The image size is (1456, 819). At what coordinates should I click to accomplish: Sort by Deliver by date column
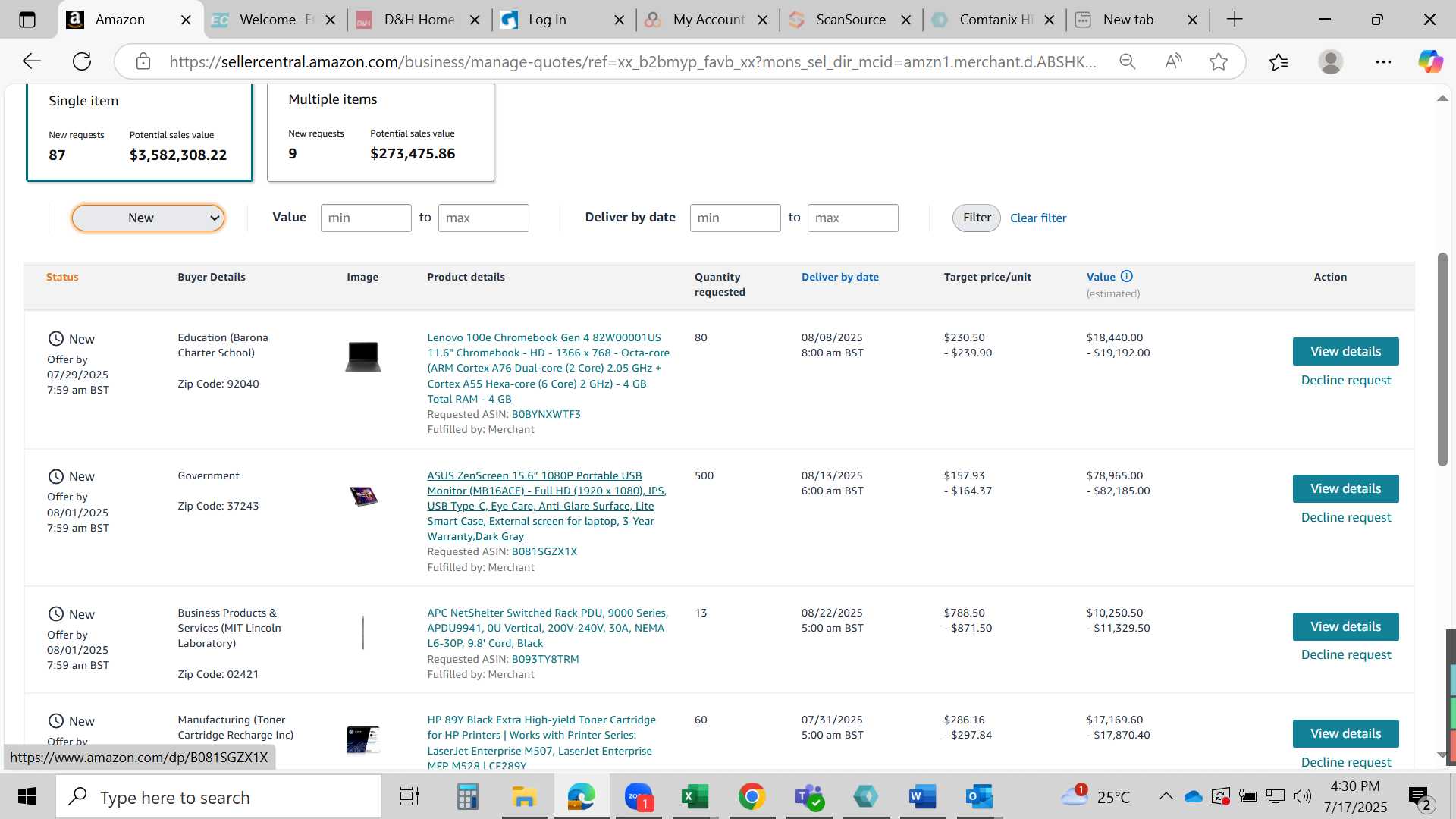point(840,278)
